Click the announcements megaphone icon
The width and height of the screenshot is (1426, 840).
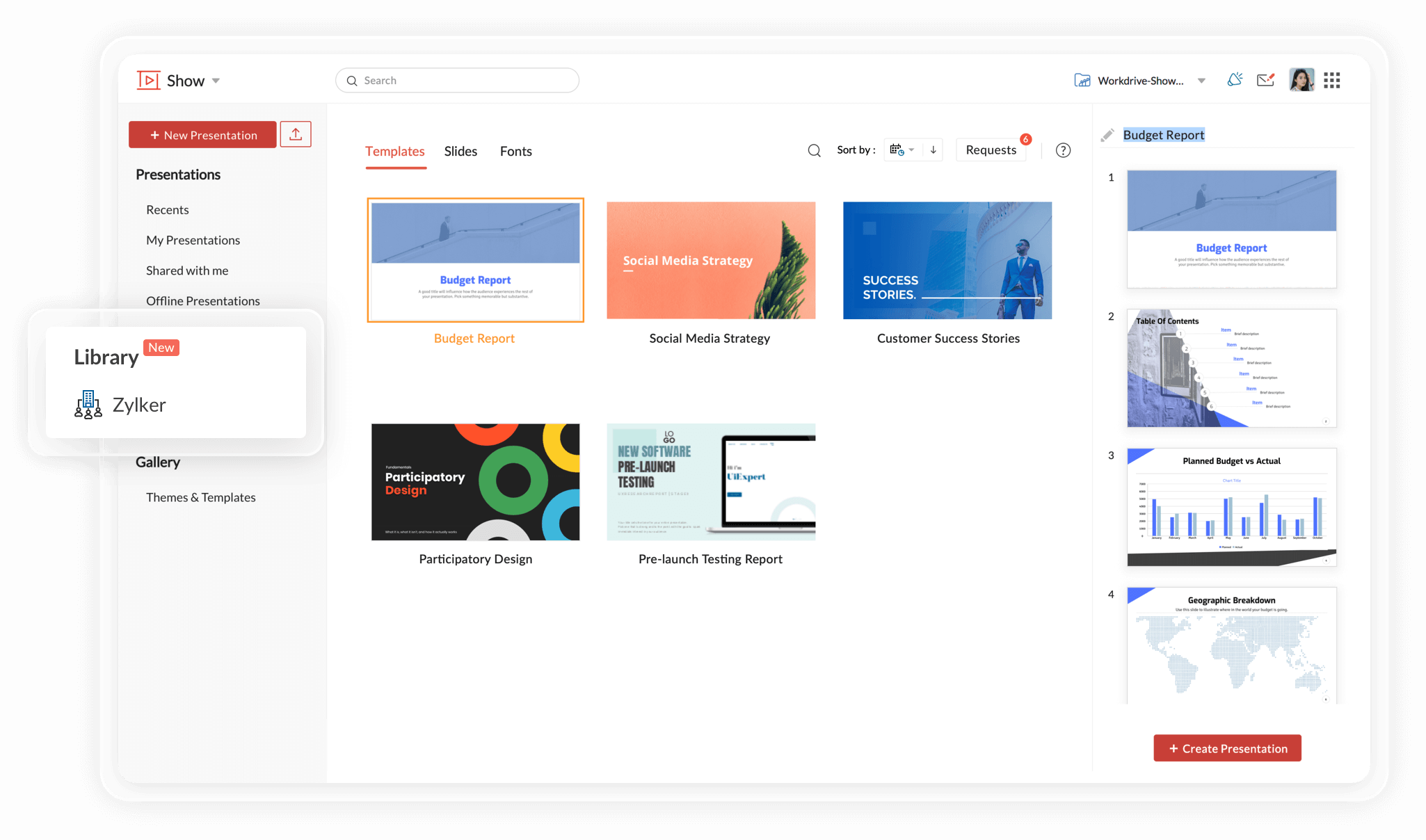pyautogui.click(x=1235, y=79)
